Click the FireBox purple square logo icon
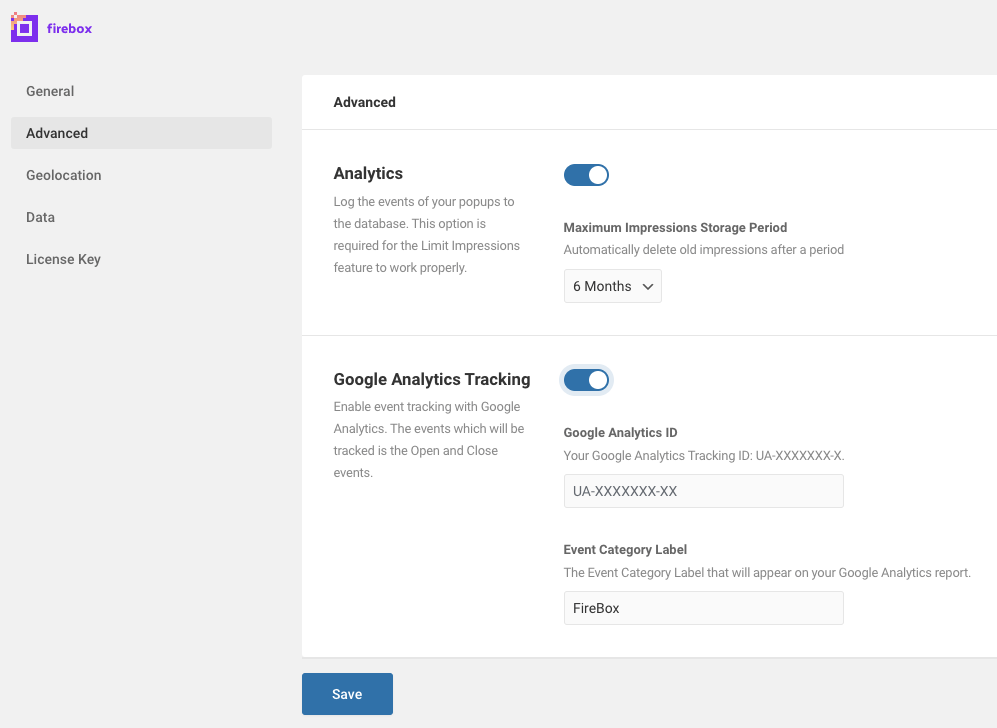The width and height of the screenshot is (997, 728). (x=24, y=28)
